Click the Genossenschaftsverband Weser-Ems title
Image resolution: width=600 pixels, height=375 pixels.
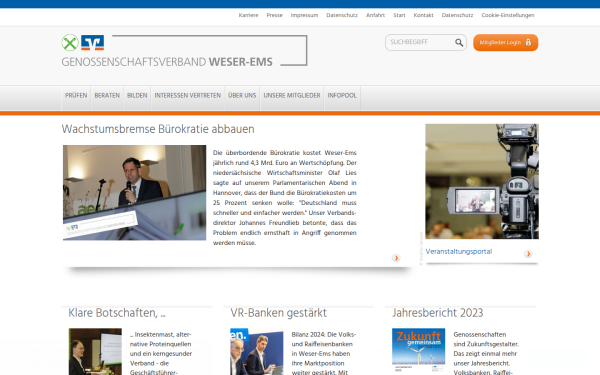(167, 62)
